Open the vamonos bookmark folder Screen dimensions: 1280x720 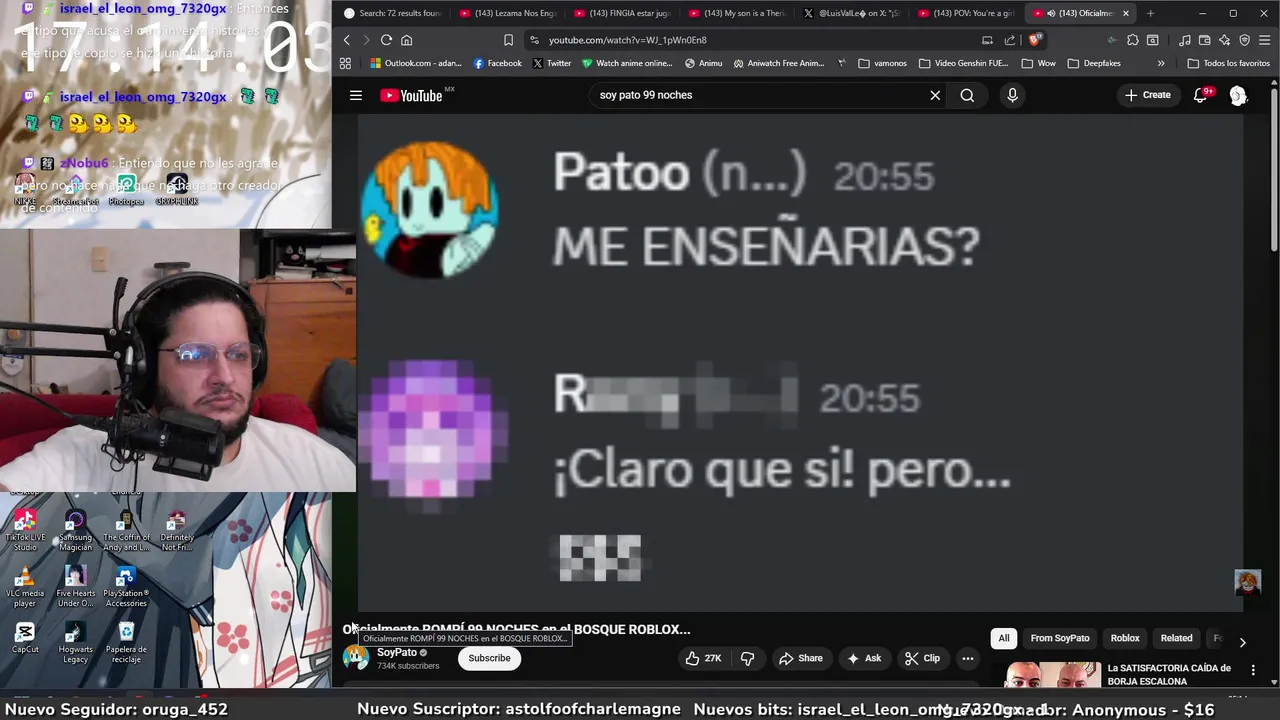(882, 63)
